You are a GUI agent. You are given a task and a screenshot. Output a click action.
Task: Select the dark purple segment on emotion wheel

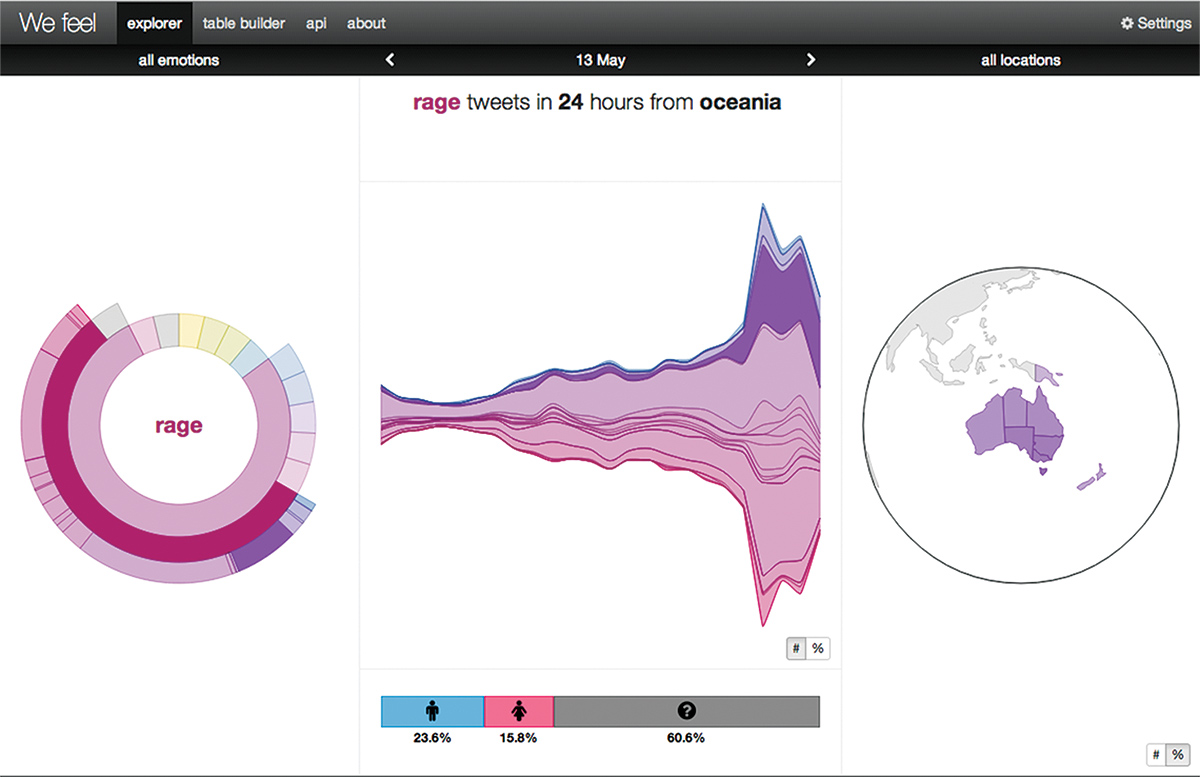pos(262,549)
